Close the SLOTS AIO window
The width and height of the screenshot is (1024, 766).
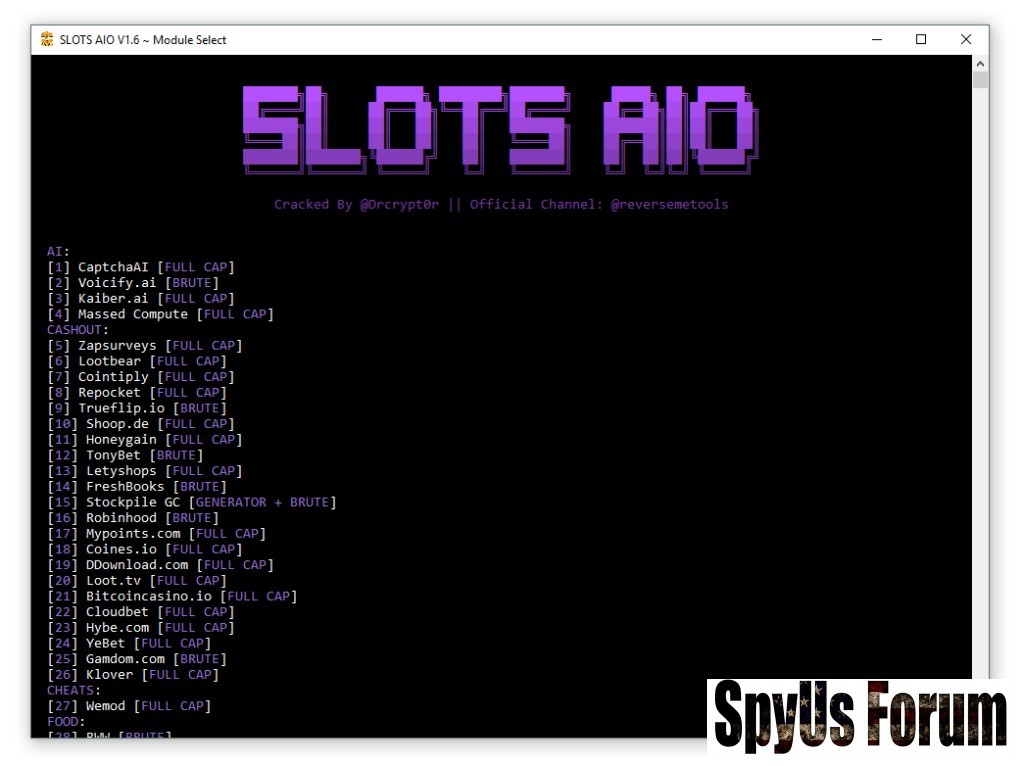click(965, 40)
